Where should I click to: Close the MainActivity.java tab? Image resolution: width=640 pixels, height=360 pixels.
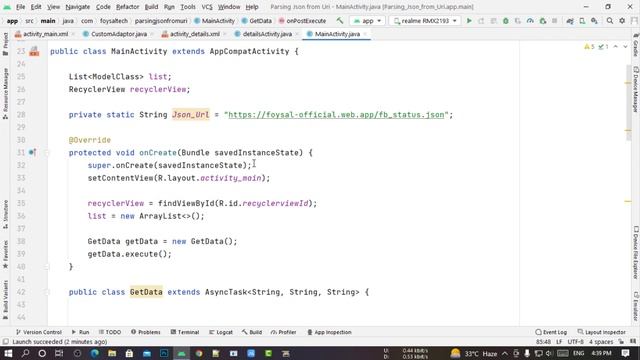pyautogui.click(x=365, y=34)
